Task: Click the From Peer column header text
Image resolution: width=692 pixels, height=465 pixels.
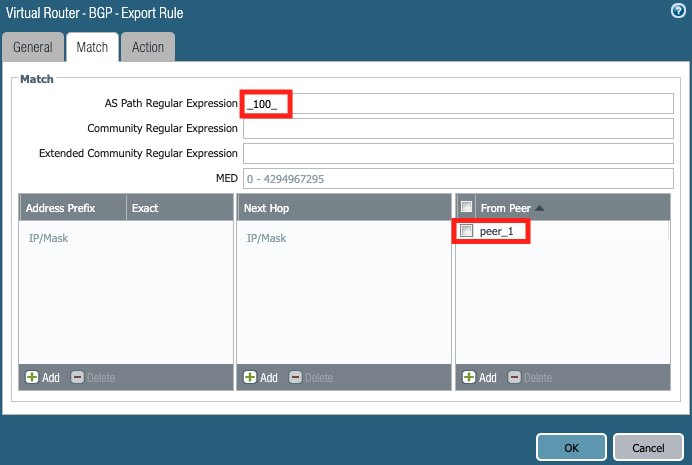Action: coord(506,208)
